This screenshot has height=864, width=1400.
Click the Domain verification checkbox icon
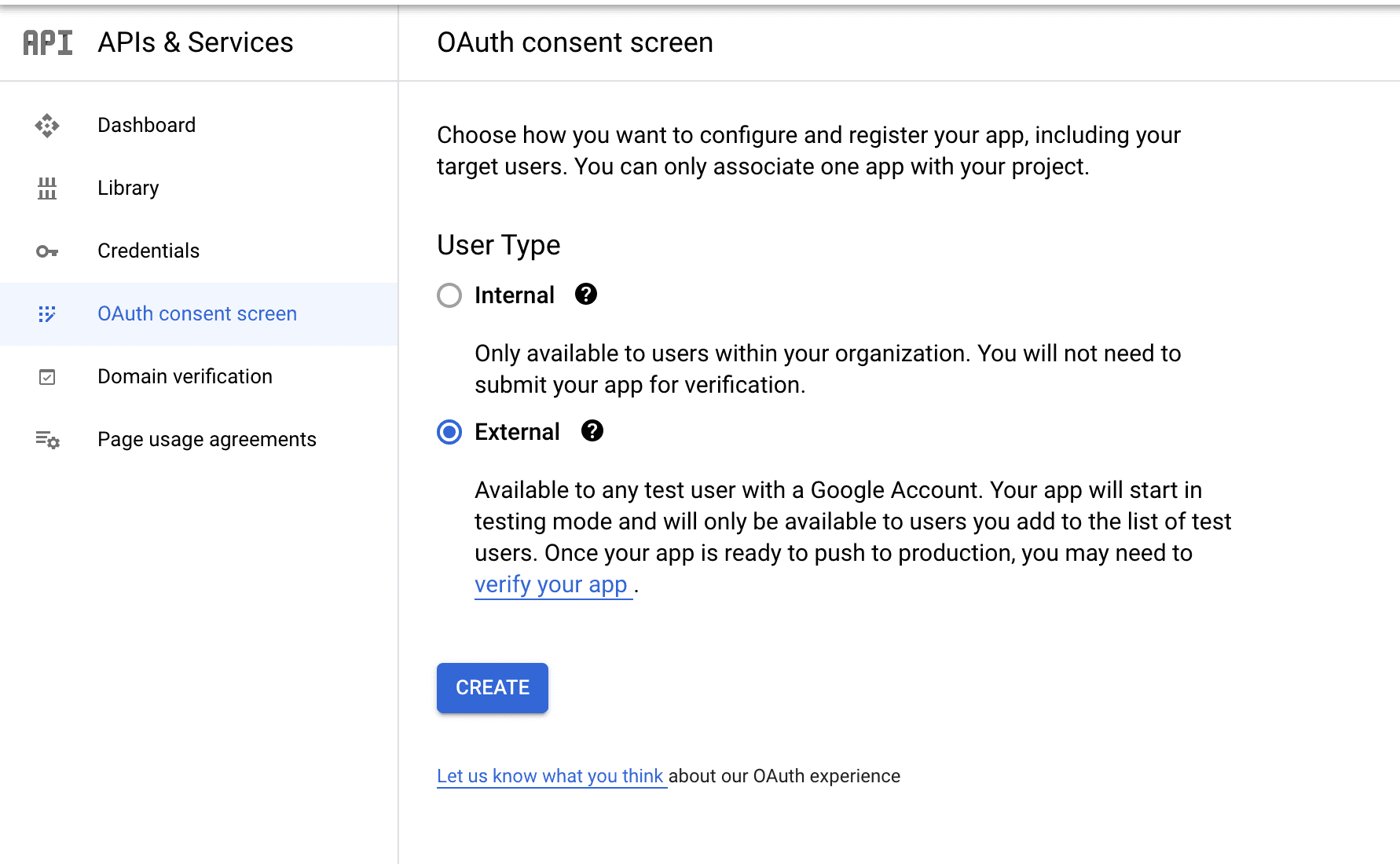pyautogui.click(x=47, y=377)
